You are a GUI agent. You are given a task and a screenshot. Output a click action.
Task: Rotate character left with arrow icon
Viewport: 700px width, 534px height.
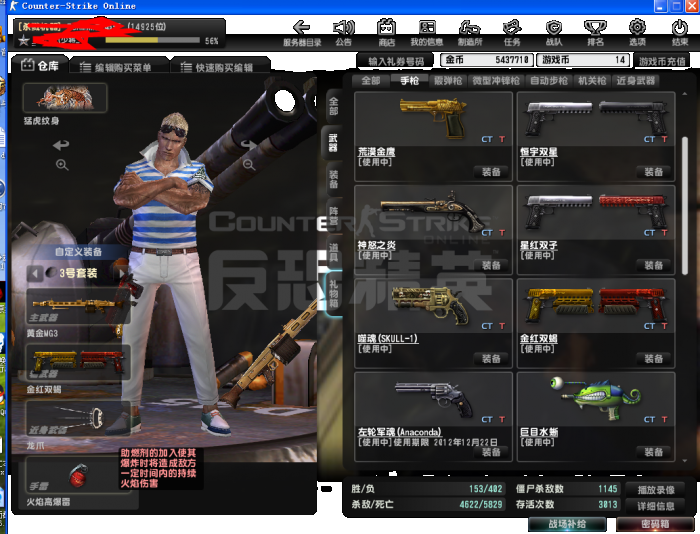click(61, 145)
